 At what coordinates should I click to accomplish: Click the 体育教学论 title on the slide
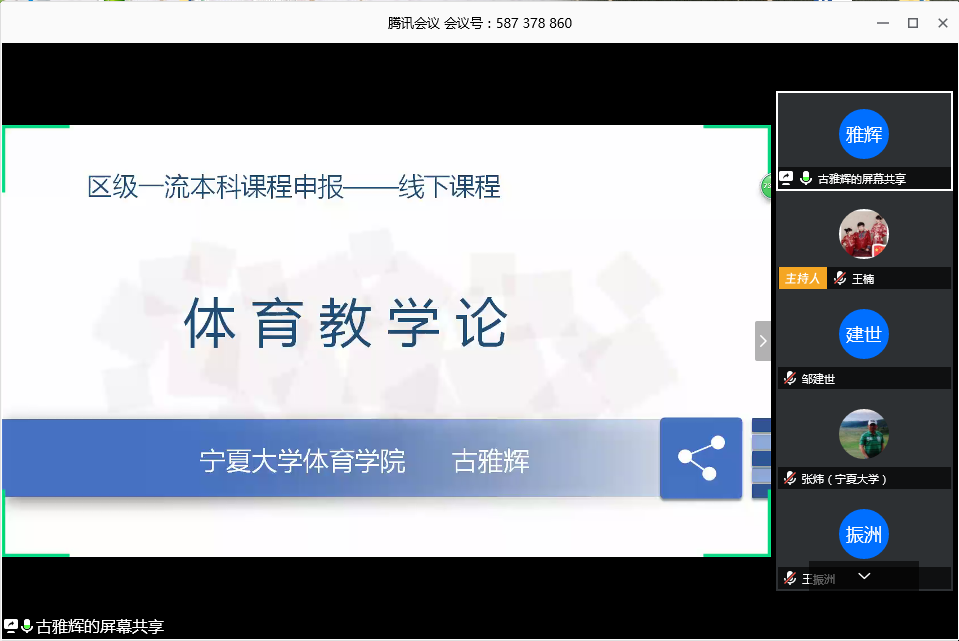(x=346, y=324)
